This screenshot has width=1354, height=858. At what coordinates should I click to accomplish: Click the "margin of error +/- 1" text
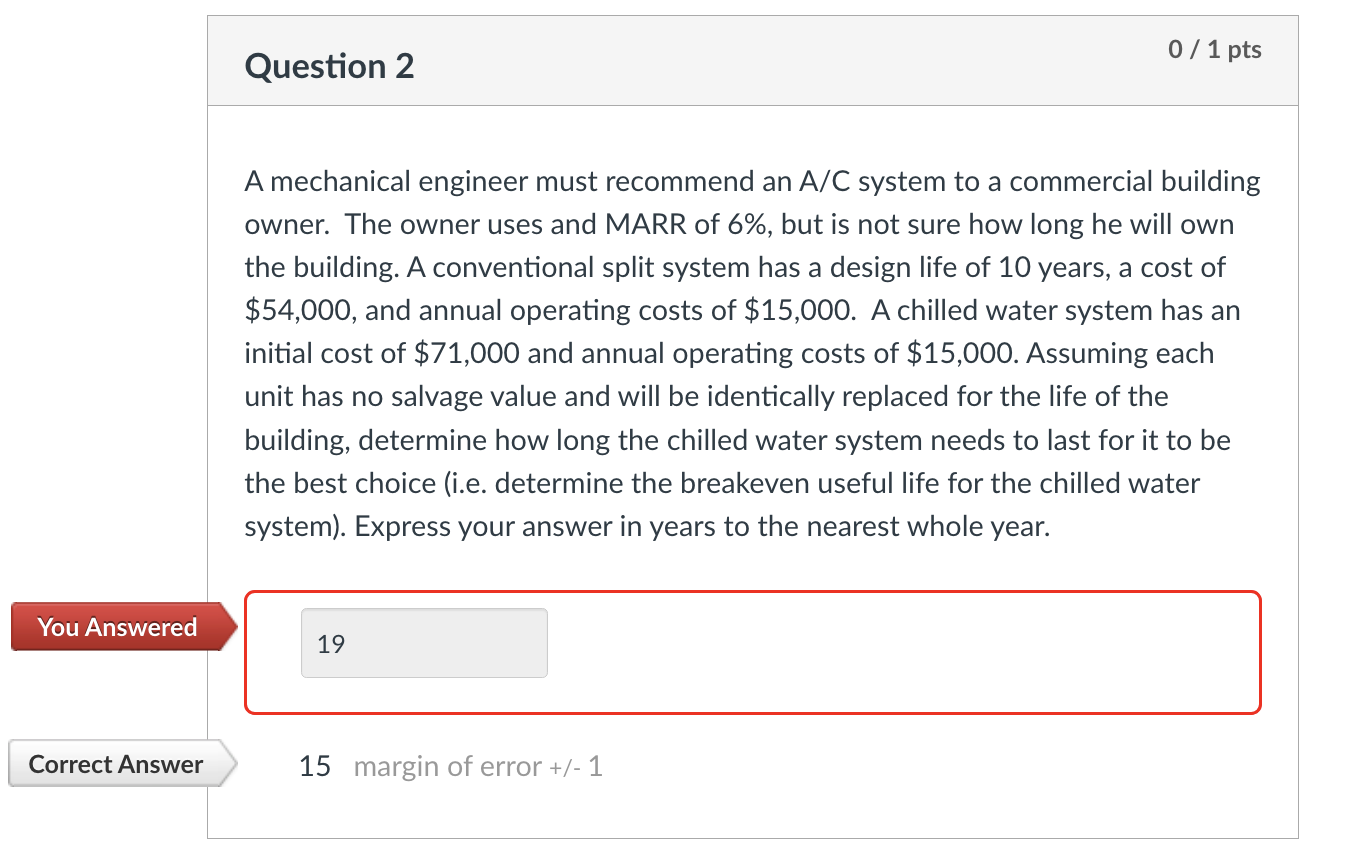tap(478, 766)
